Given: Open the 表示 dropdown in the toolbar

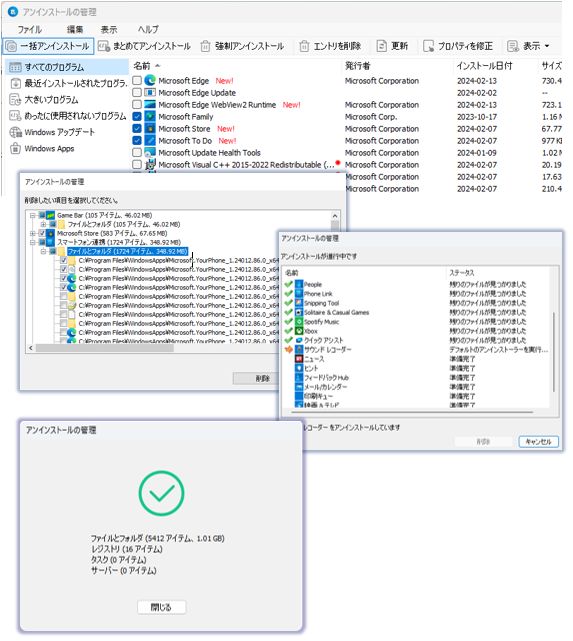Looking at the screenshot, I should tap(528, 46).
